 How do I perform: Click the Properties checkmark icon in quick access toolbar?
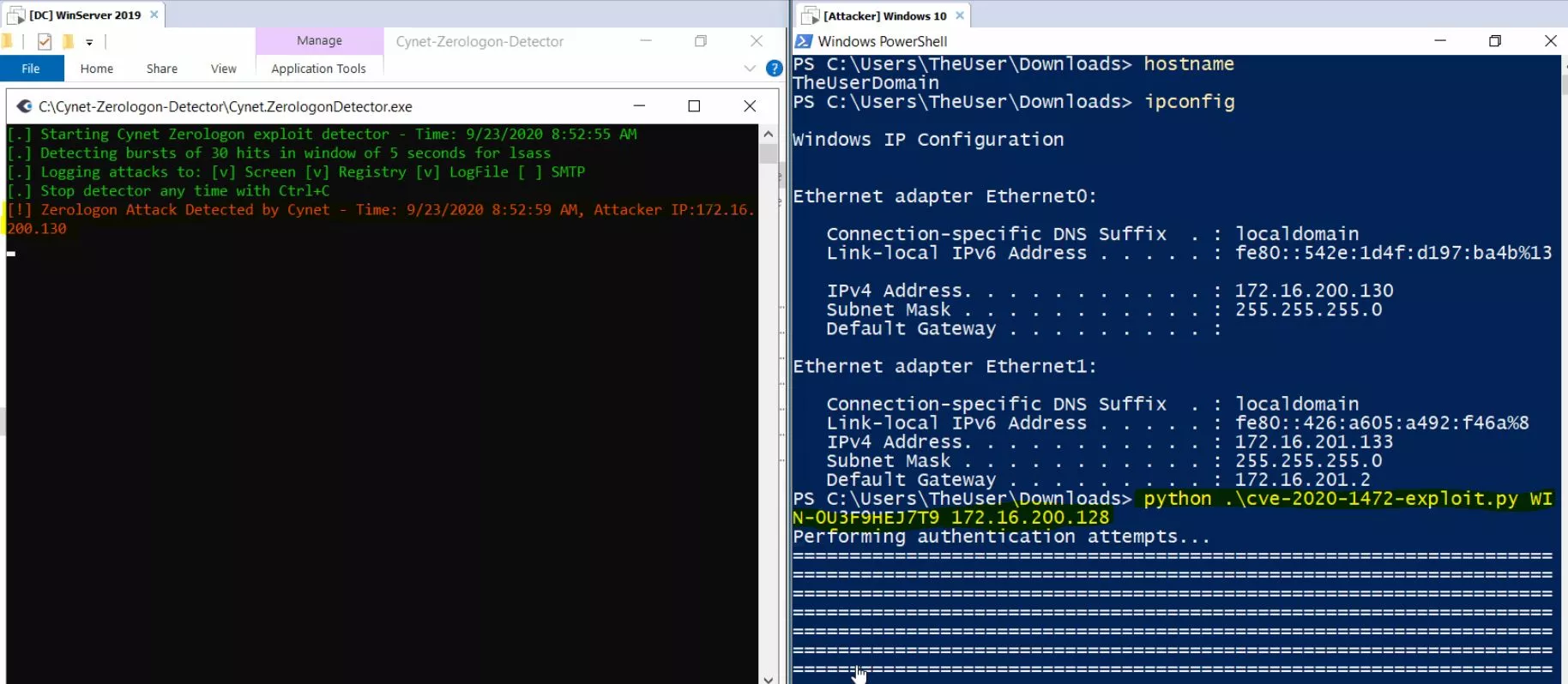click(45, 41)
